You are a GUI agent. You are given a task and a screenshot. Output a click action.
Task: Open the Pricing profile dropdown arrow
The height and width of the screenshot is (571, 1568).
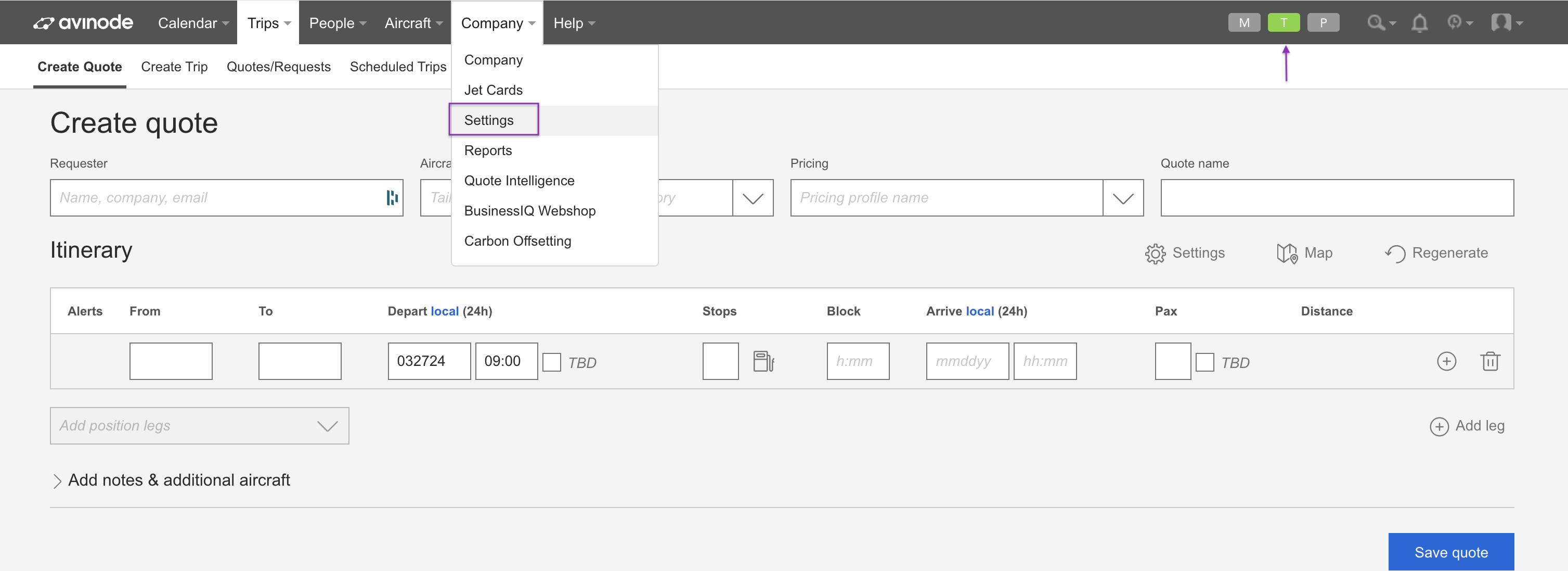coord(1123,198)
